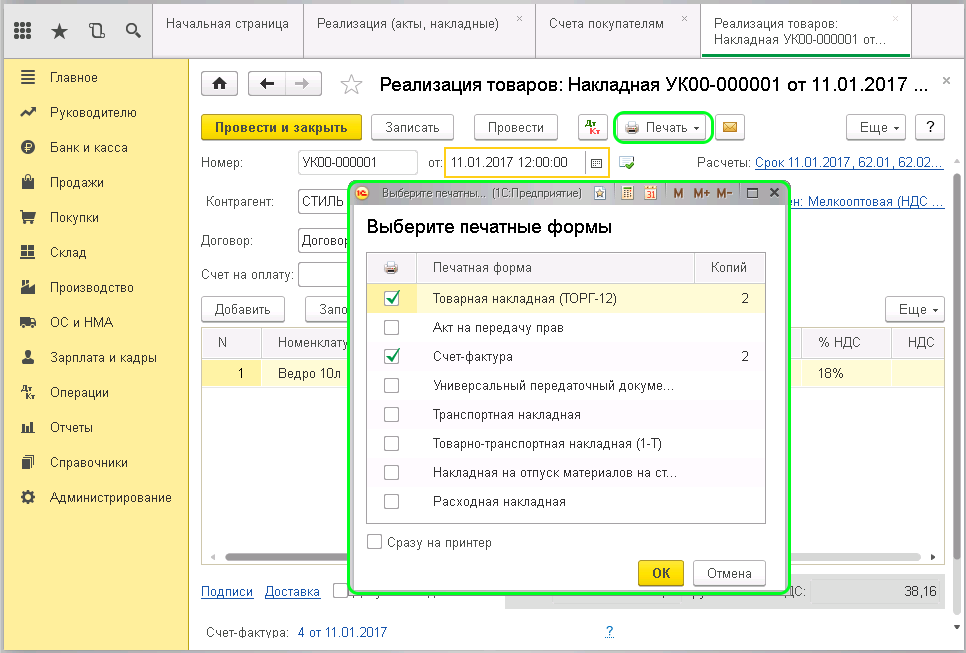
Task: Click the star favorites icon in dialog titlebar
Action: 600,192
